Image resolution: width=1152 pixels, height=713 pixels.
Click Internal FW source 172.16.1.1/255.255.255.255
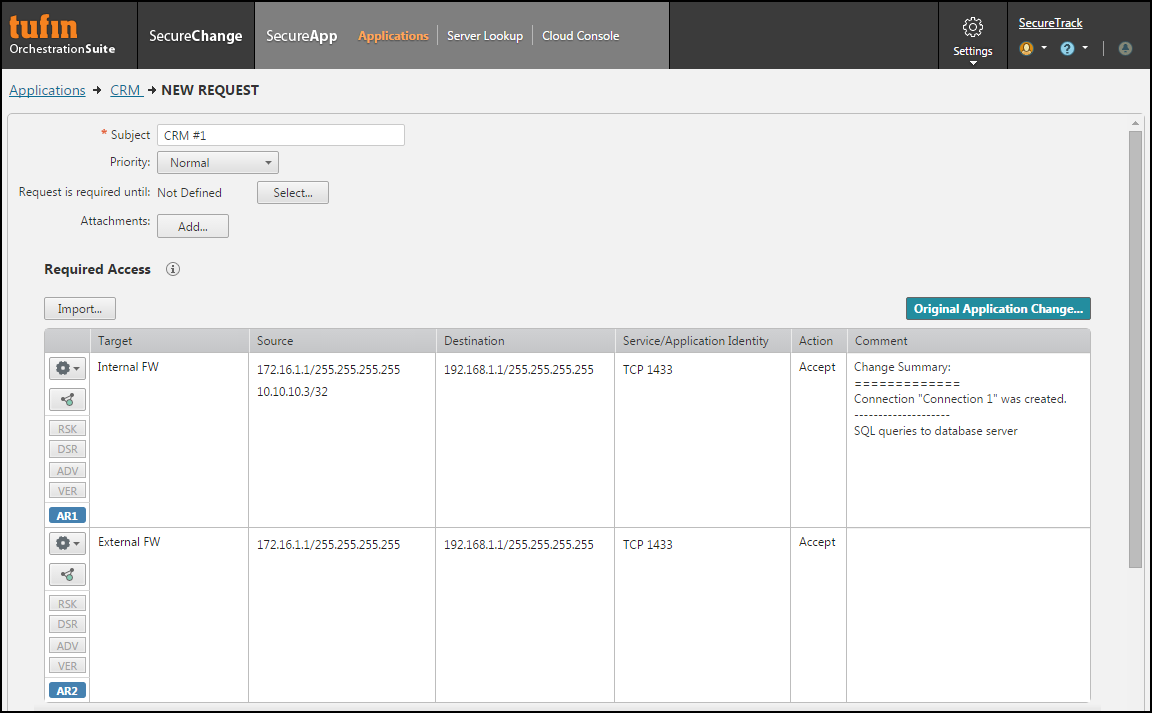point(328,370)
